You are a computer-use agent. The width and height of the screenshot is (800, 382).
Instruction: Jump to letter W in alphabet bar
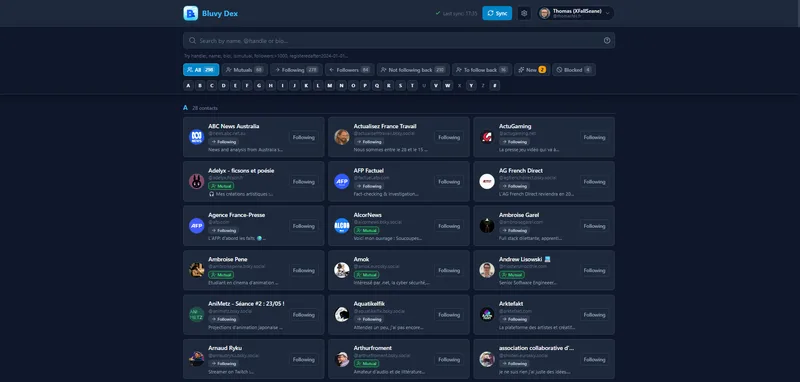tap(447, 86)
